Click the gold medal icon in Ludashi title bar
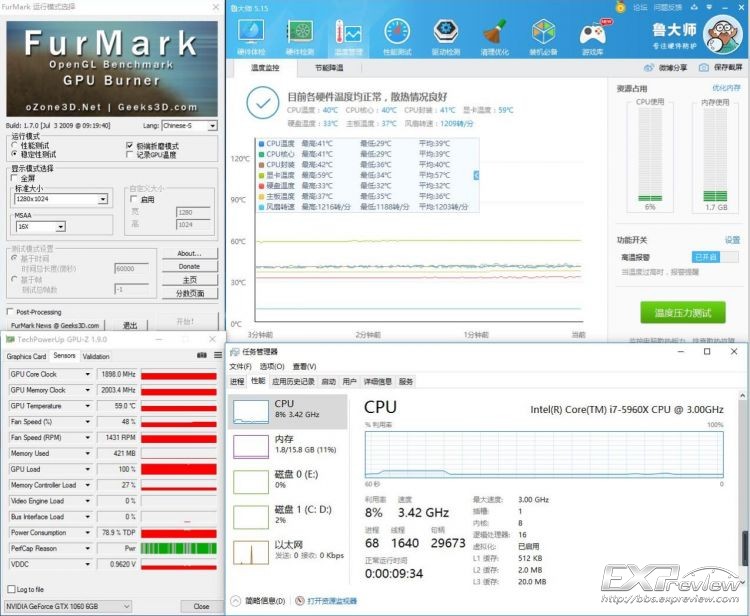750x616 pixels. coord(620,7)
